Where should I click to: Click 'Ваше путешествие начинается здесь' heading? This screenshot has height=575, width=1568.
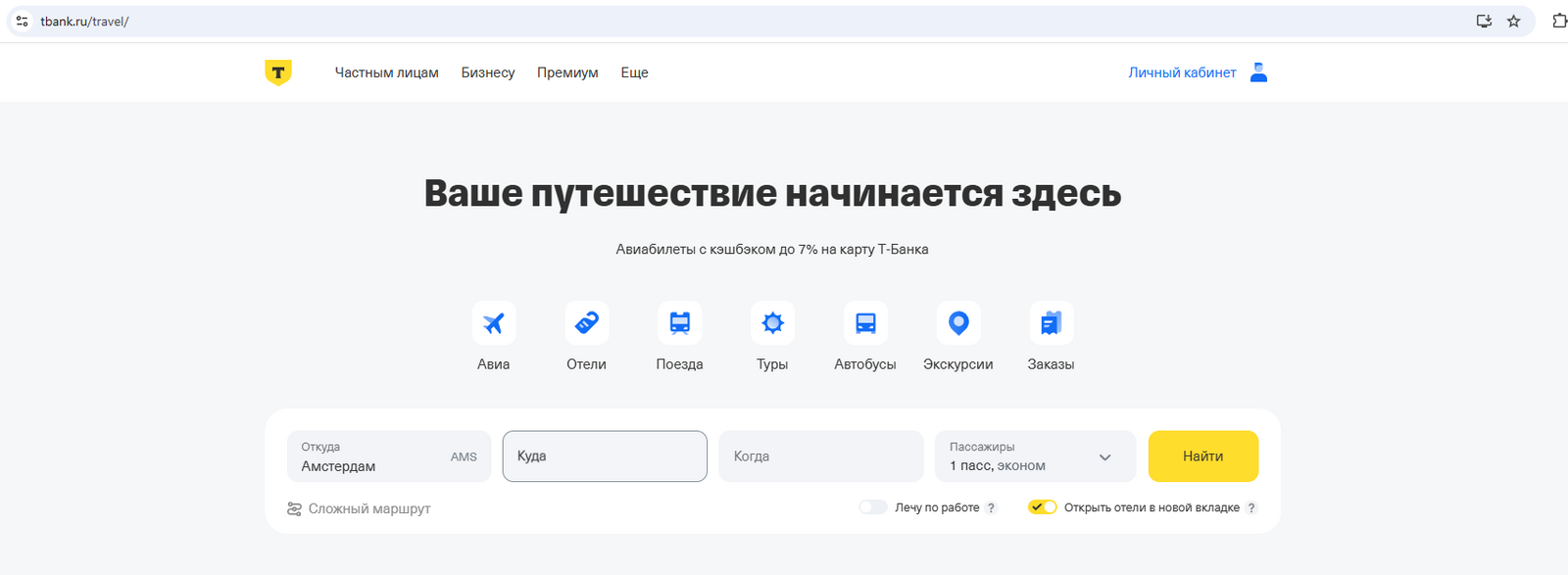click(x=772, y=193)
